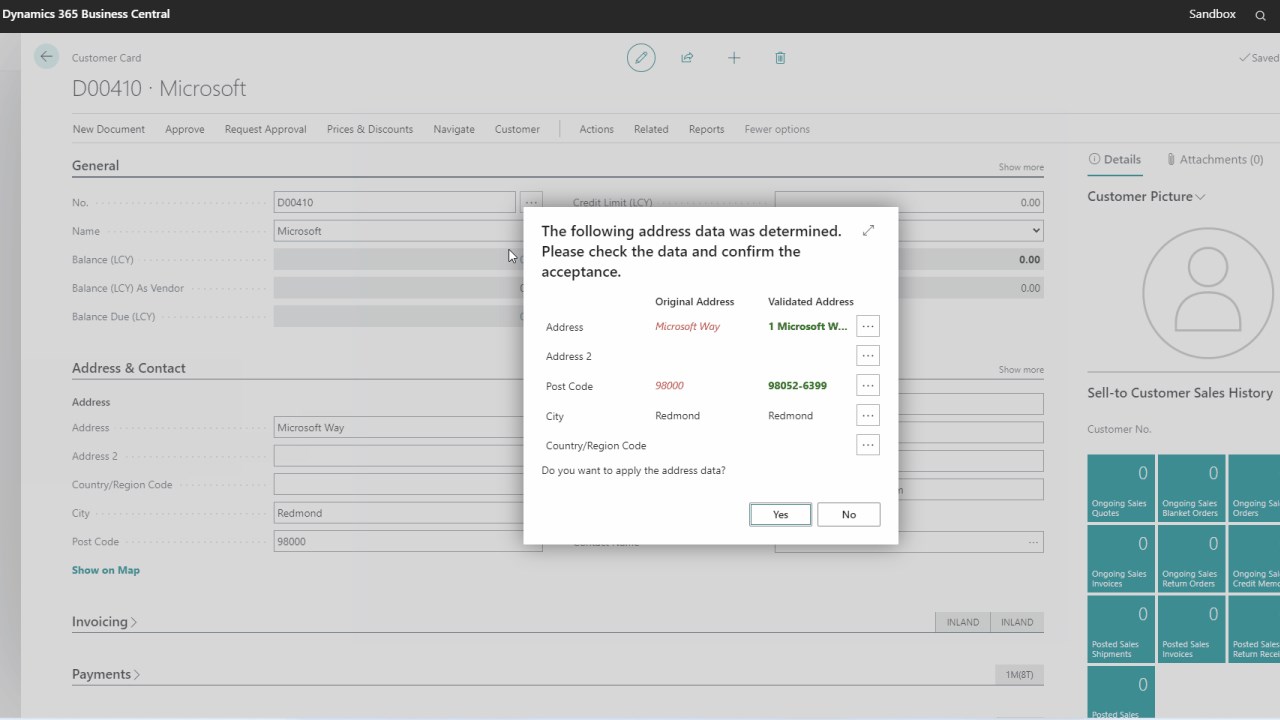This screenshot has height=720, width=1280.
Task: Click the Show on Map link
Action: tap(106, 570)
